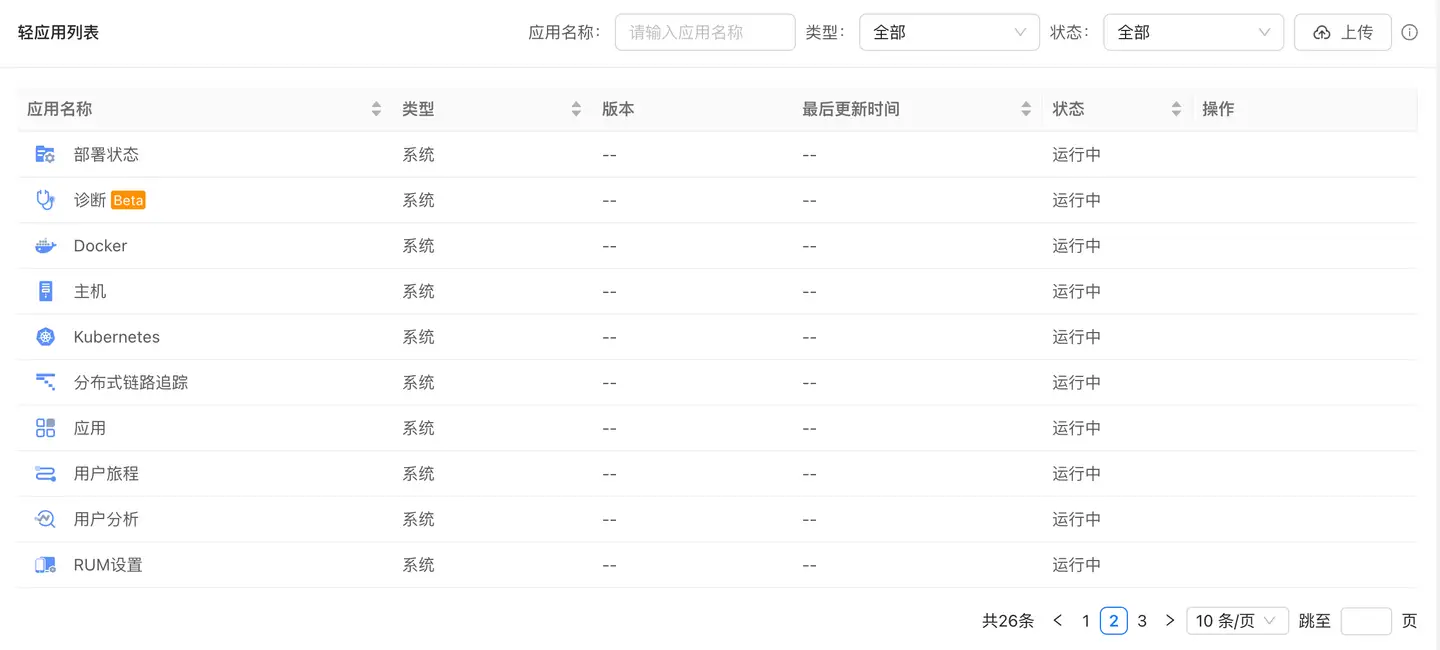The height and width of the screenshot is (650, 1440).
Task: Click the 诊断 stethoscope icon
Action: (45, 200)
